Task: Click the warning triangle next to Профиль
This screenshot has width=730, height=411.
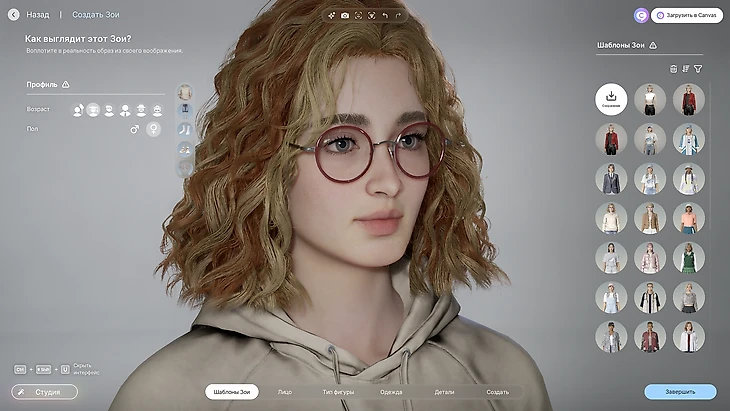Action: [66, 84]
